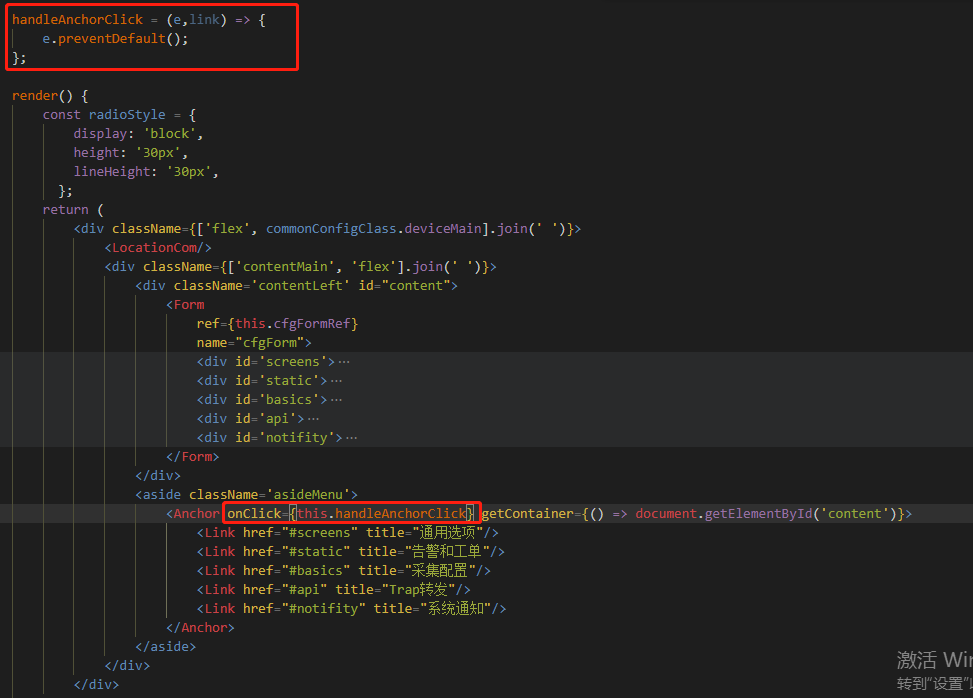The image size is (973, 698).
Task: Click the opening Form tag
Action: tap(185, 305)
